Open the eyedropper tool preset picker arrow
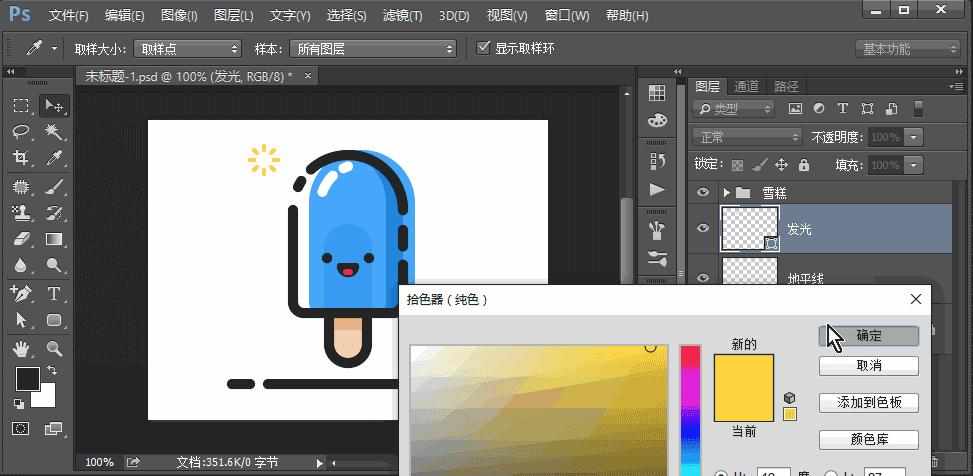 click(55, 48)
